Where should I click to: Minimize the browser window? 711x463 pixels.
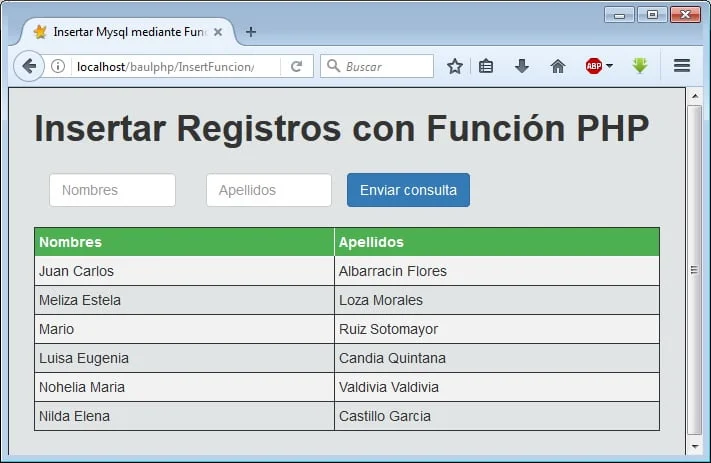[x=619, y=15]
